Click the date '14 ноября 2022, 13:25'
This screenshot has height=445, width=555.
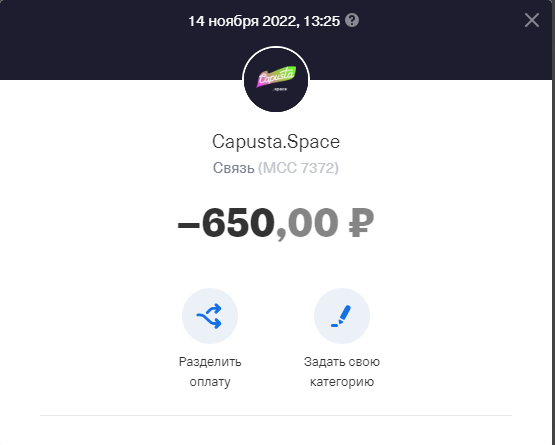click(x=264, y=21)
